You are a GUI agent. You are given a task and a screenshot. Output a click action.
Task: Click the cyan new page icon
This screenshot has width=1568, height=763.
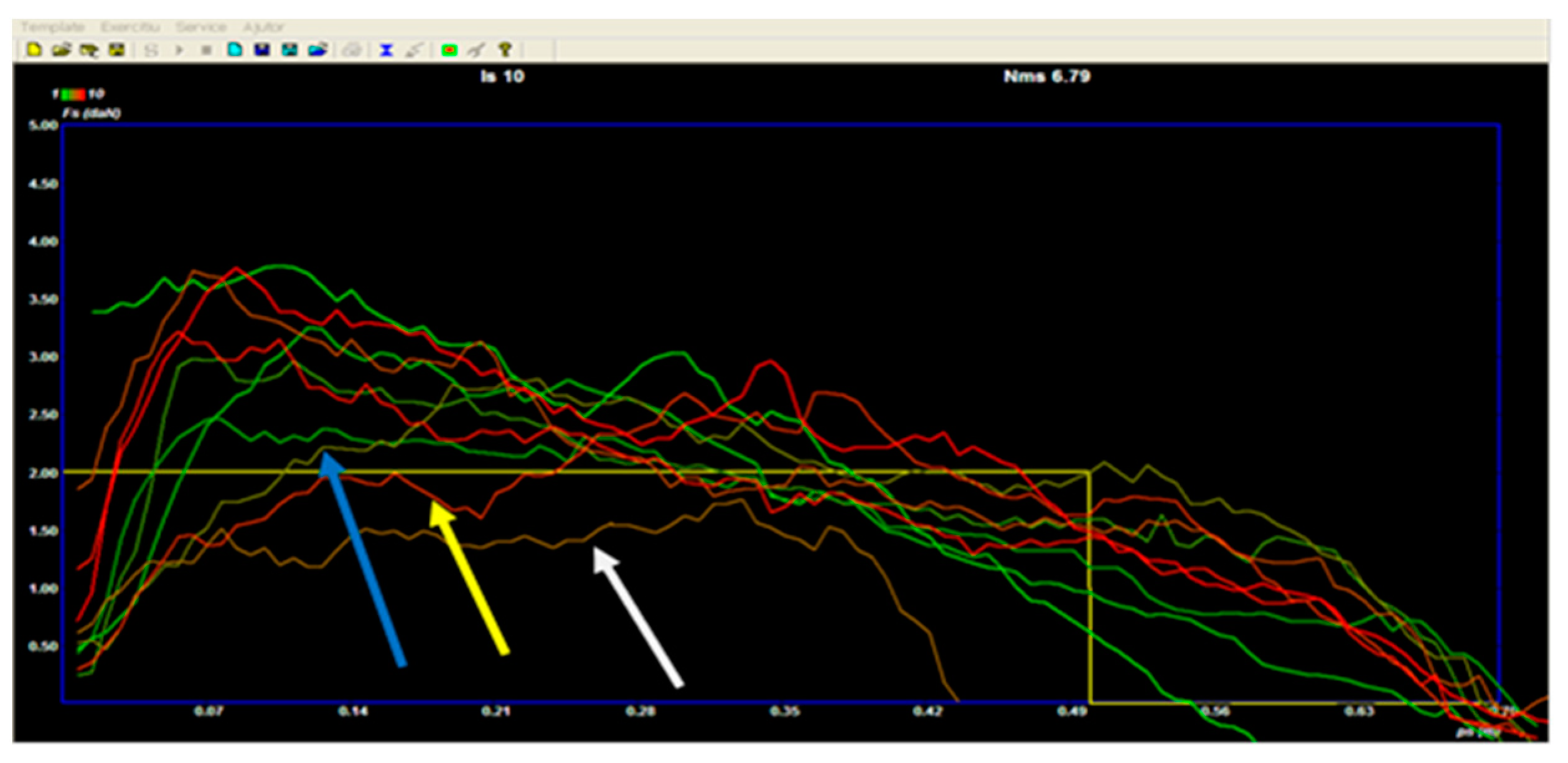(x=235, y=49)
